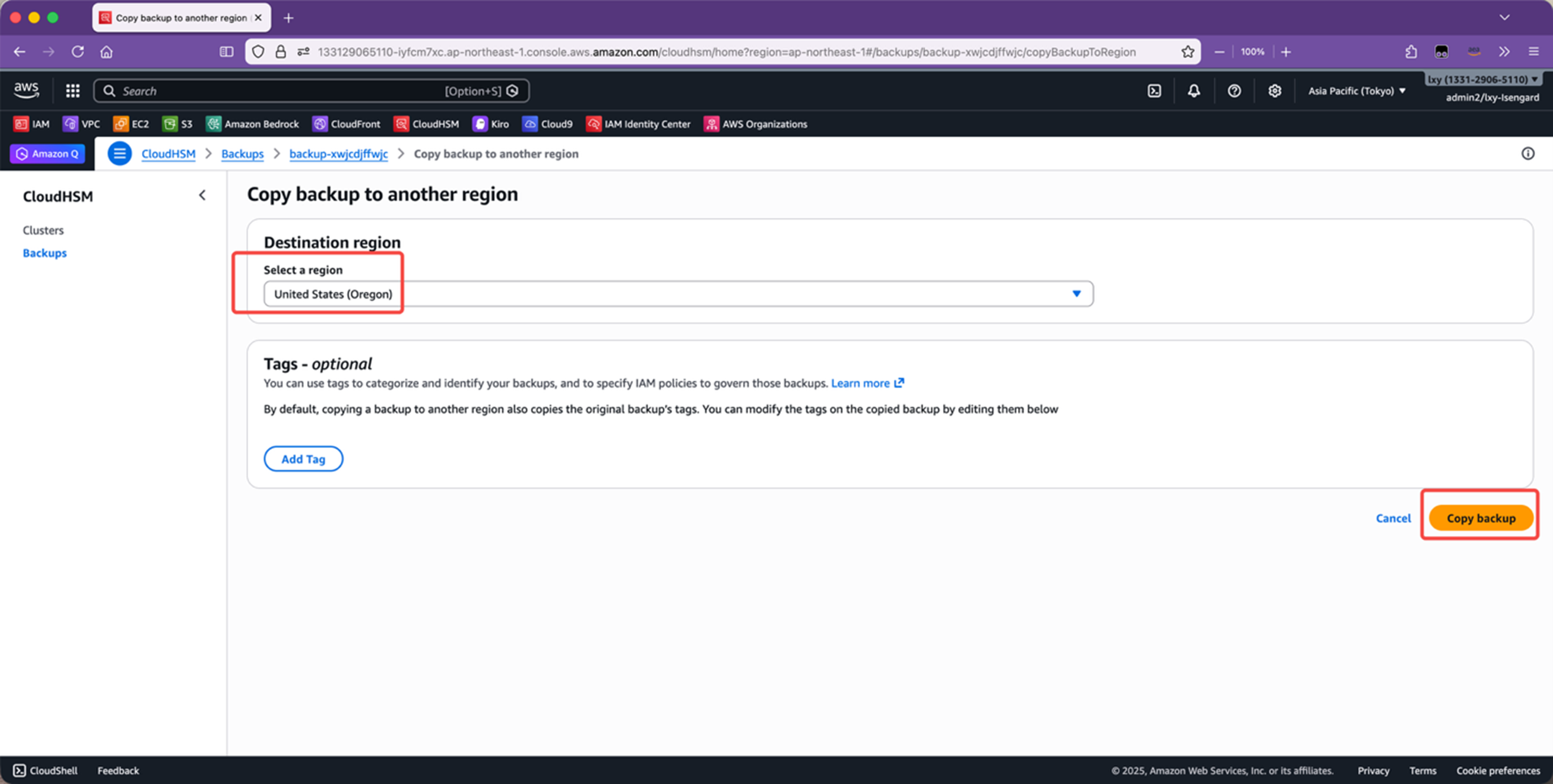Open the AWS services grid menu
This screenshot has height=784, width=1553.
point(72,91)
